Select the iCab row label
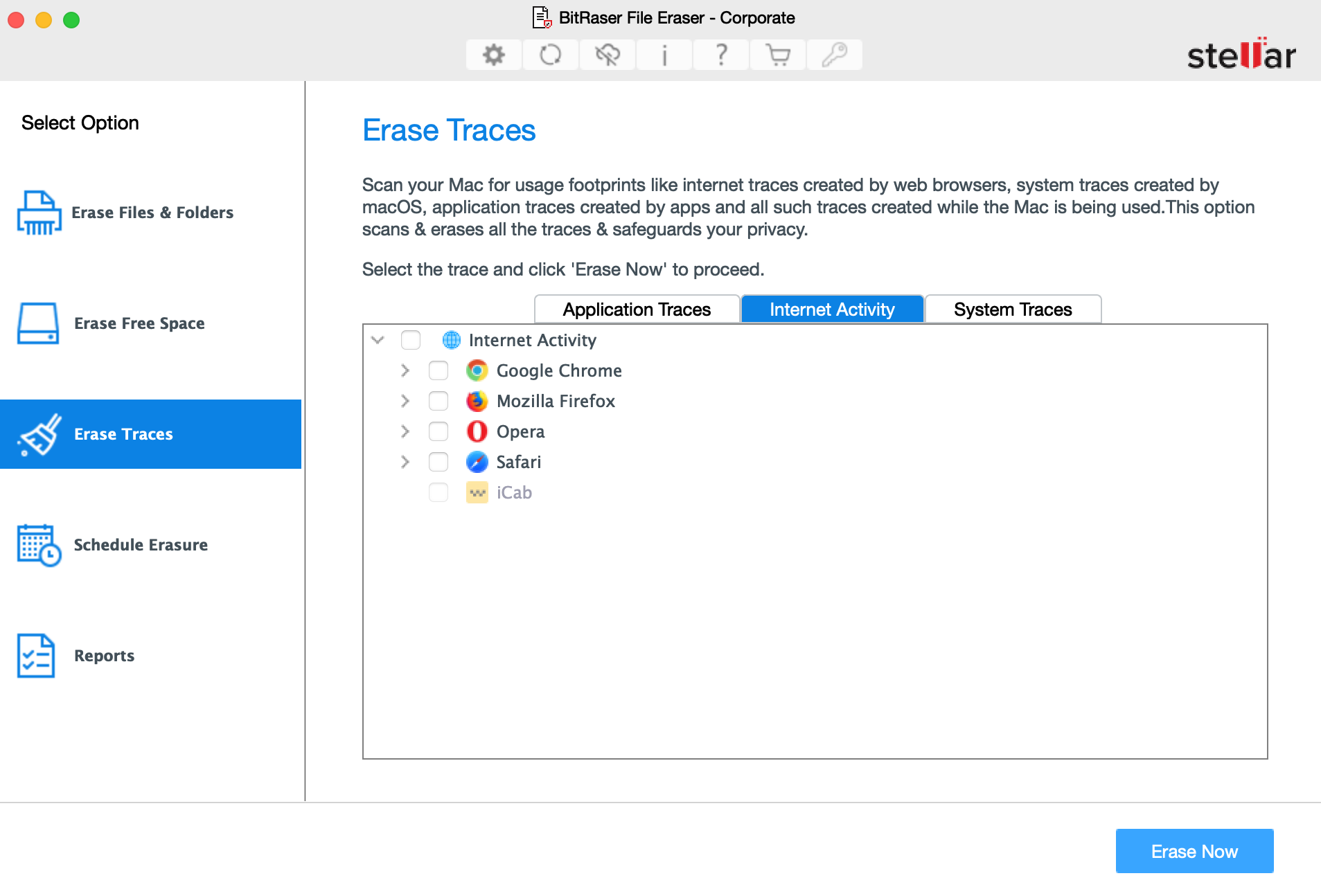 pyautogui.click(x=514, y=492)
